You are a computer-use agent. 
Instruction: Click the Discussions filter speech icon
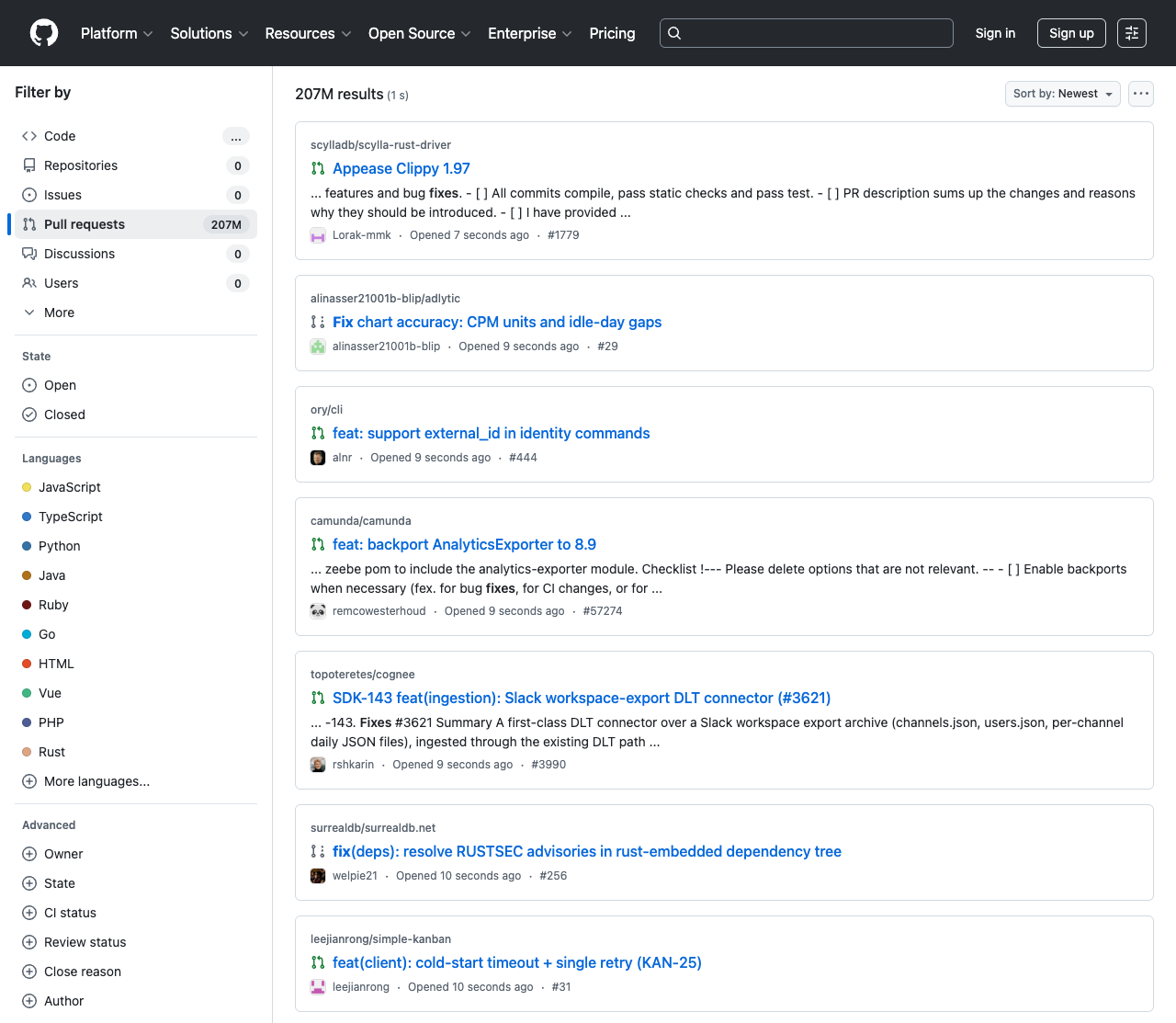click(x=29, y=254)
